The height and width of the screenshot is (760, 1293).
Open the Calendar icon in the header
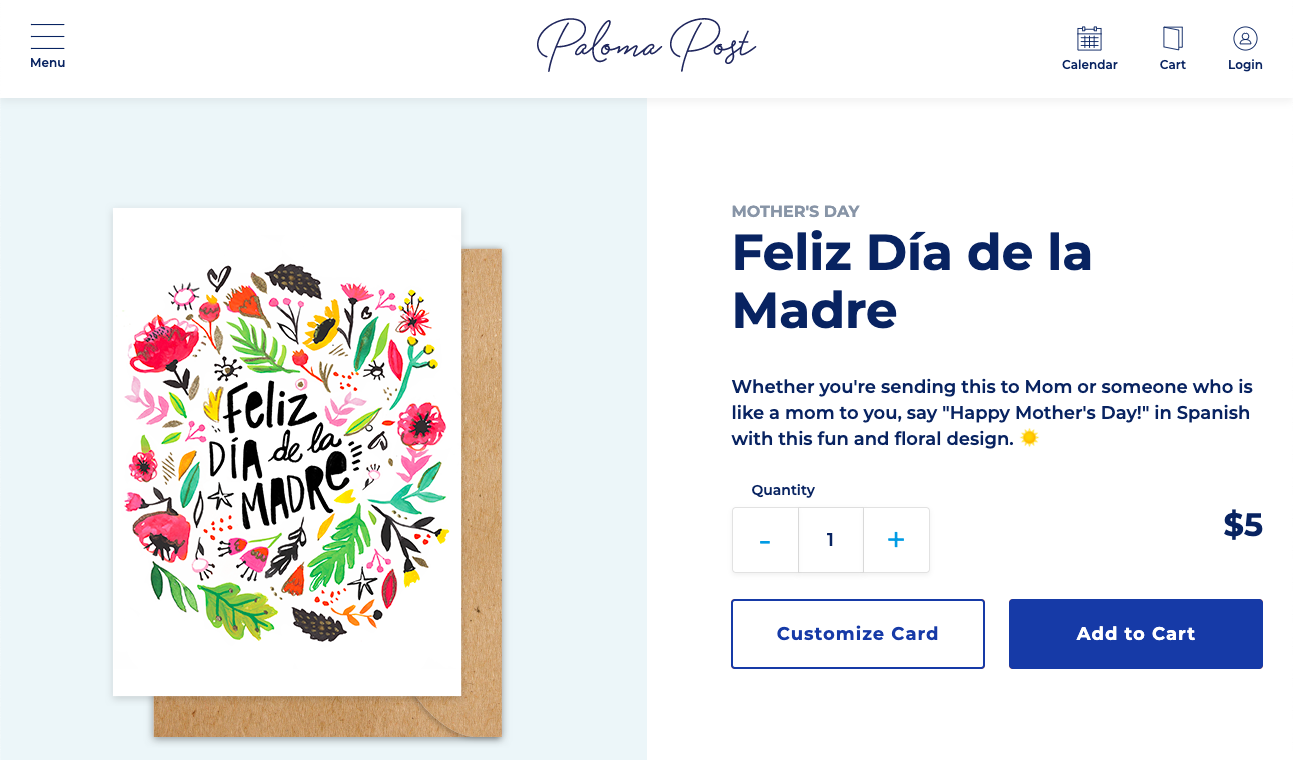(x=1089, y=40)
